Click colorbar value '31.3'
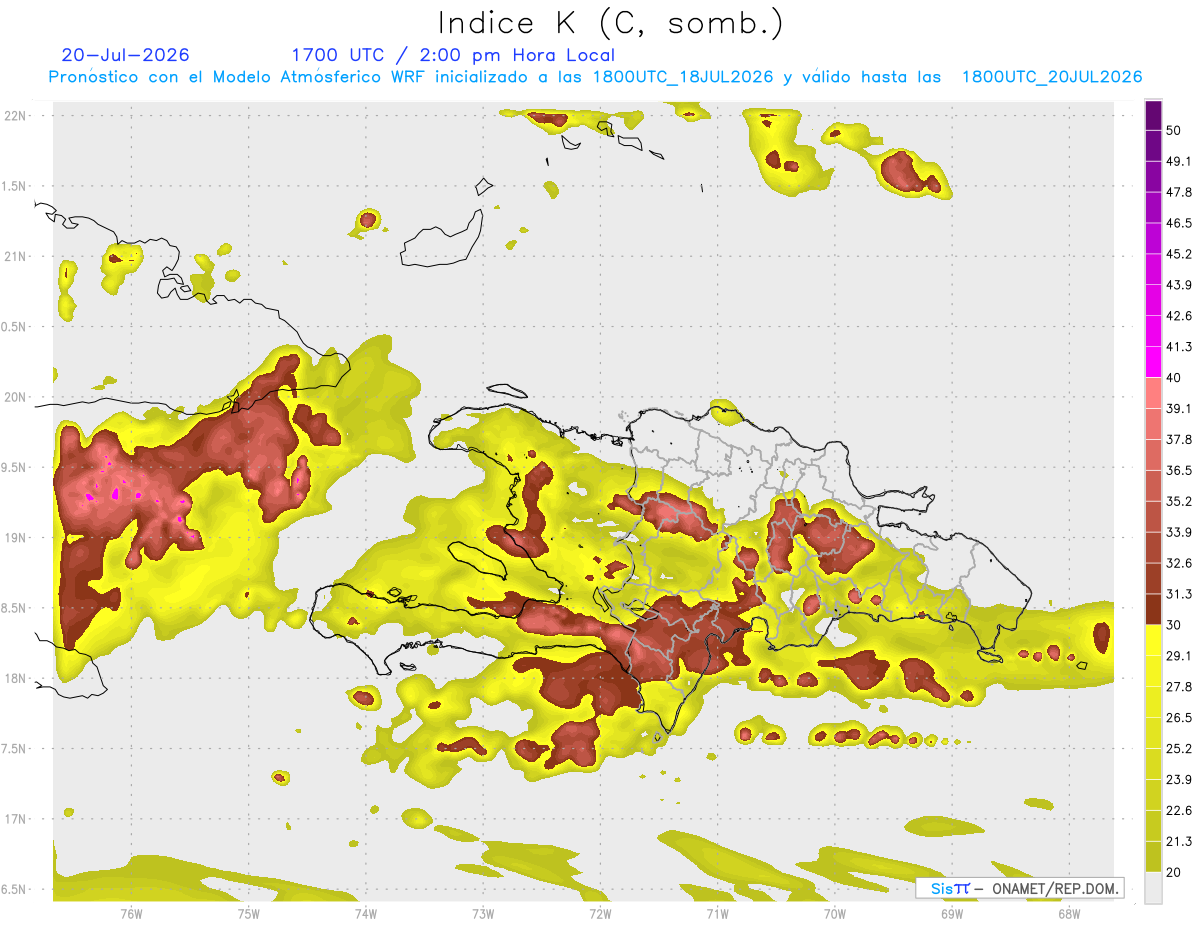The image size is (1200, 927). [x=1179, y=594]
